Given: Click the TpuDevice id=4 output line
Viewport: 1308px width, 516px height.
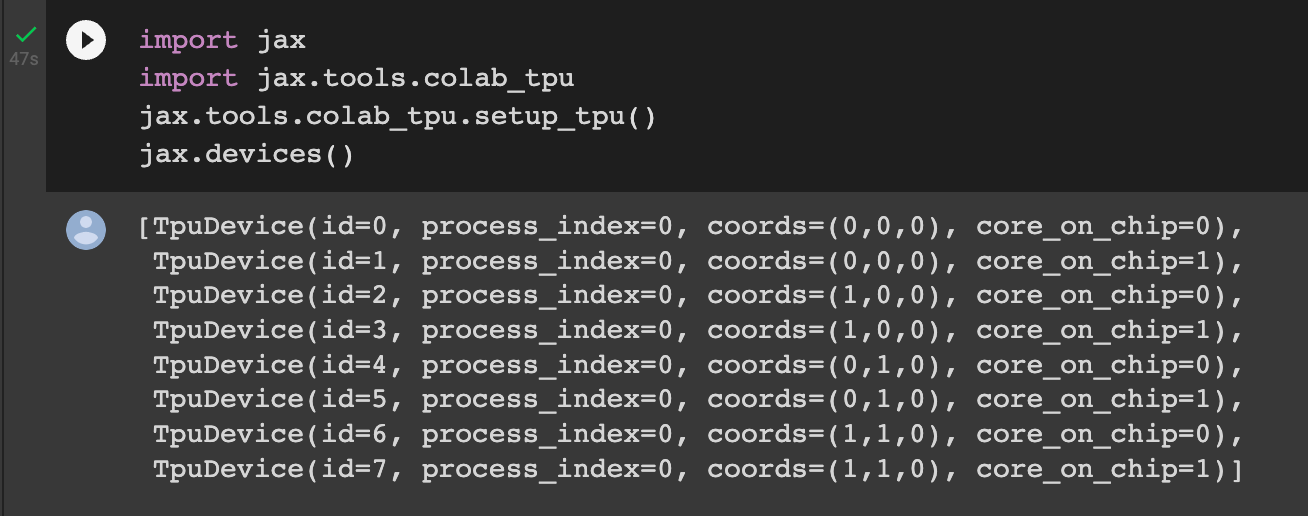Looking at the screenshot, I should [697, 365].
